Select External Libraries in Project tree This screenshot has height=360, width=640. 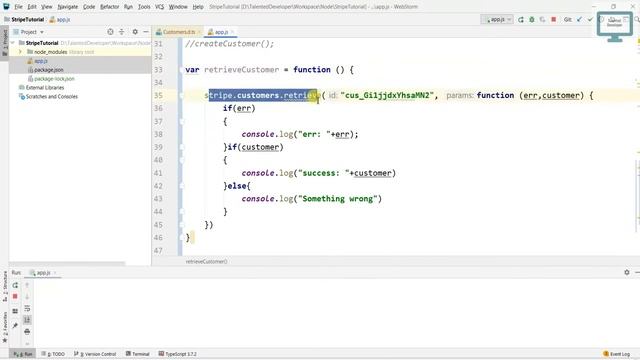coord(44,88)
